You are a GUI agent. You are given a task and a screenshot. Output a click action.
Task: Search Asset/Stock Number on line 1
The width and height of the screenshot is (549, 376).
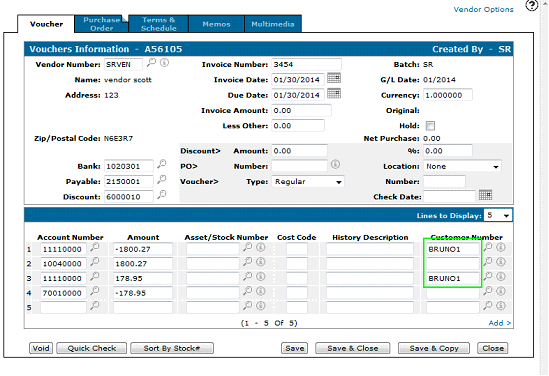pos(248,247)
